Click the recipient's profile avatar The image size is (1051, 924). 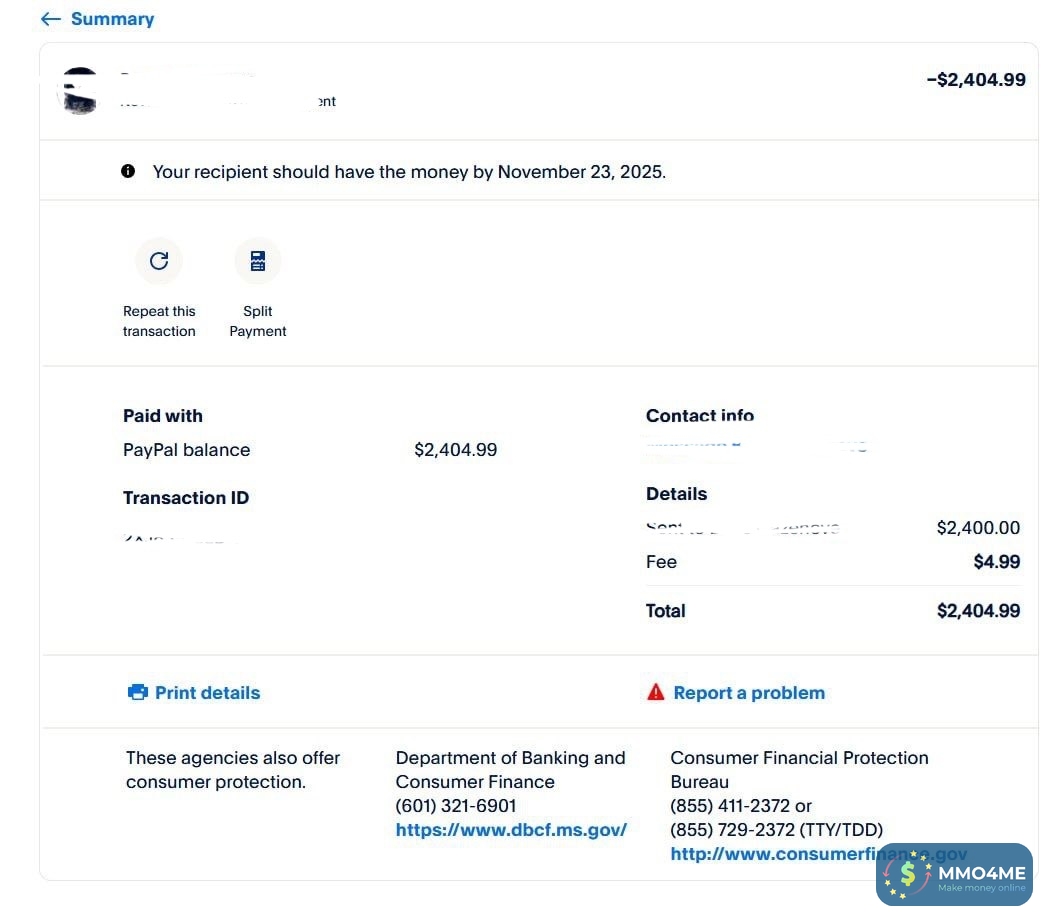[x=81, y=90]
